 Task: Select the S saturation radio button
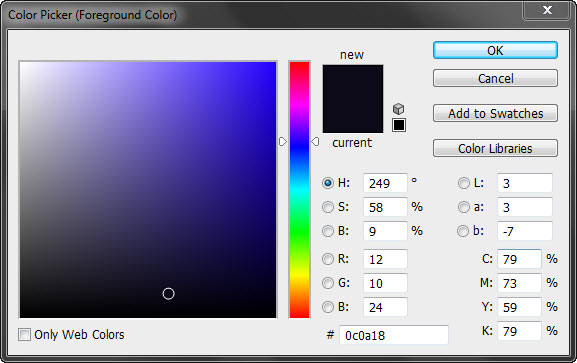(x=328, y=207)
